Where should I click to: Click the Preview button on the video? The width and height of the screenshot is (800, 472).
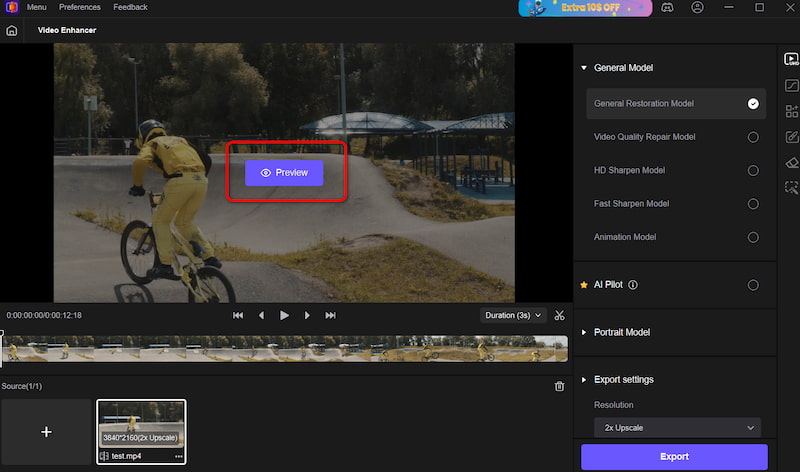(x=284, y=173)
